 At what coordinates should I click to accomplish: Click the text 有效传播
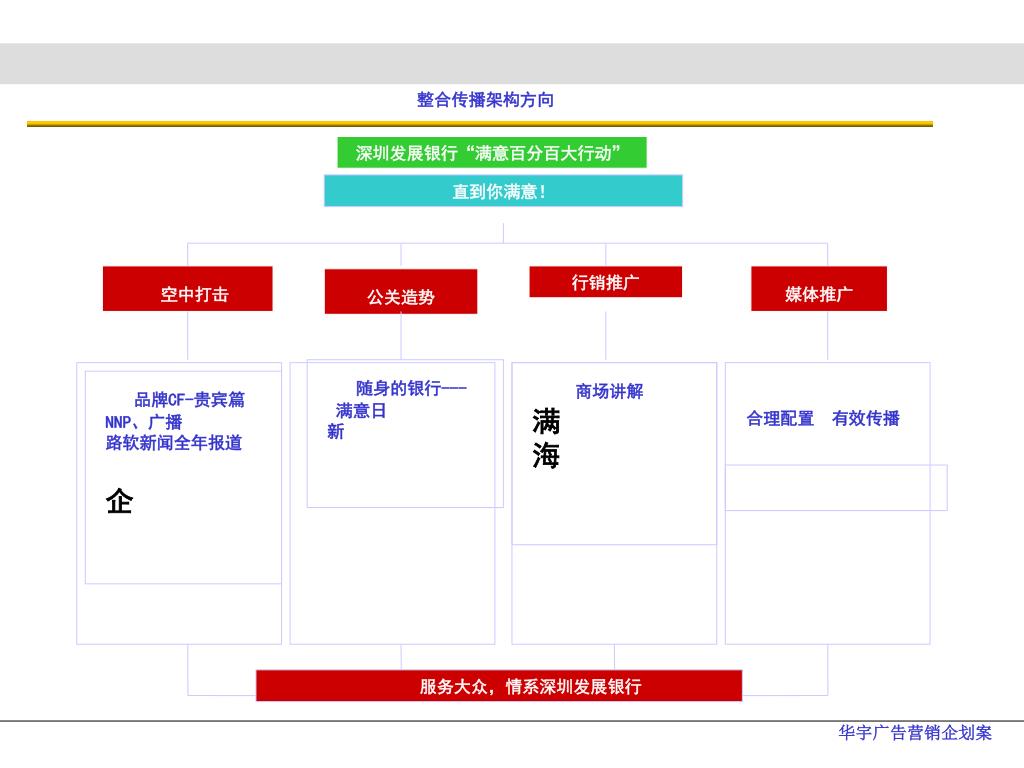(866, 418)
